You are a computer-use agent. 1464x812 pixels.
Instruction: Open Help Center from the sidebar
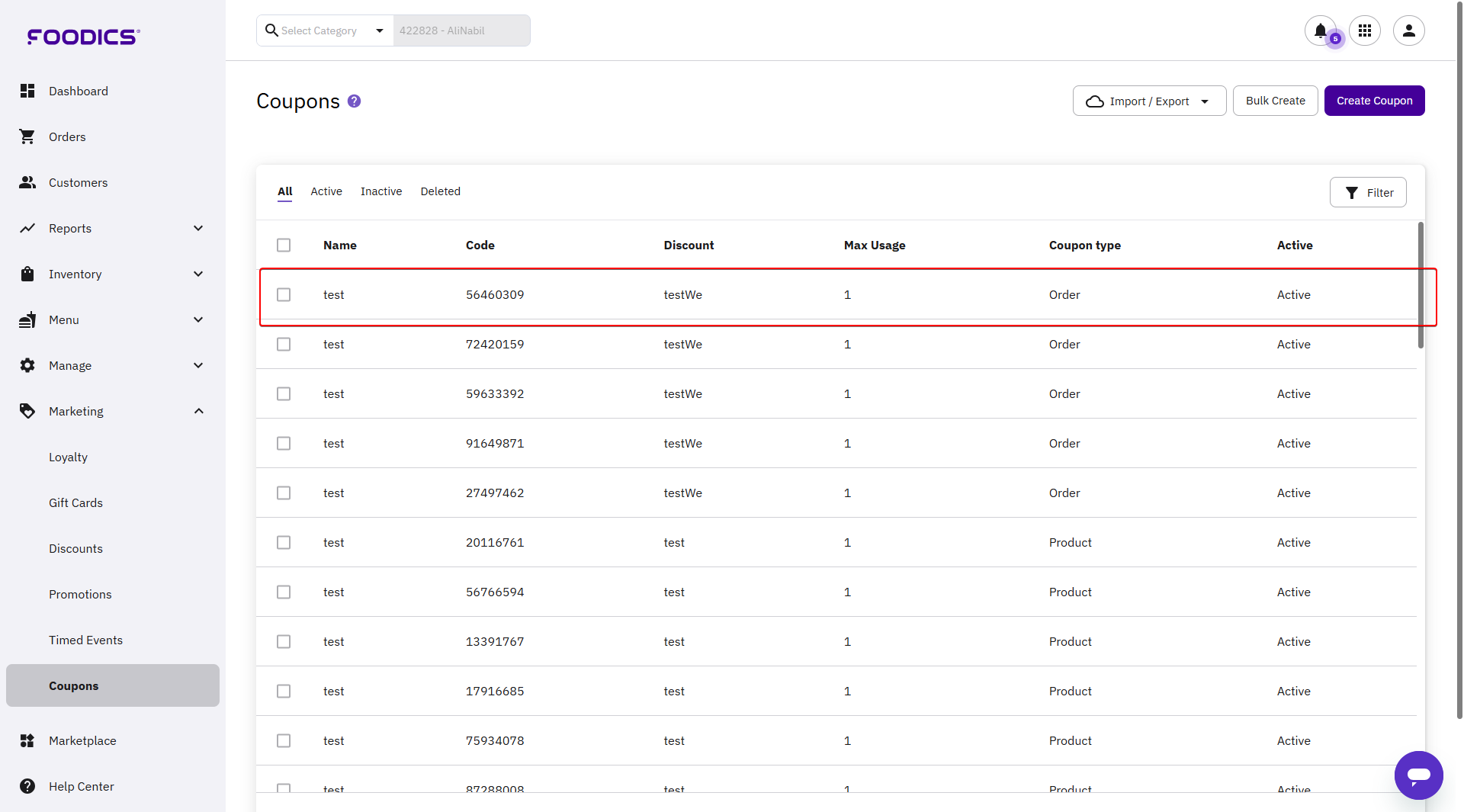(x=81, y=786)
